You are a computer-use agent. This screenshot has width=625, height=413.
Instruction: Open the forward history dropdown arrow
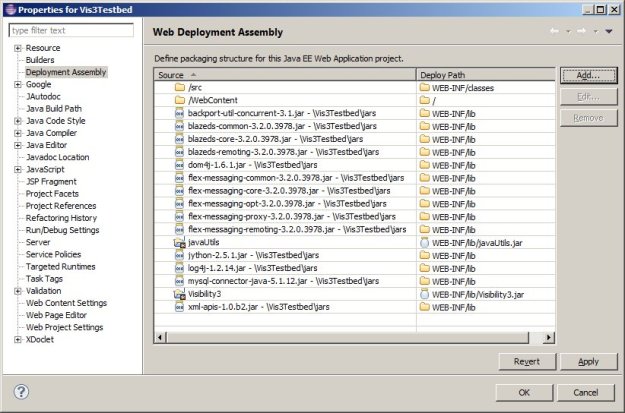point(596,31)
